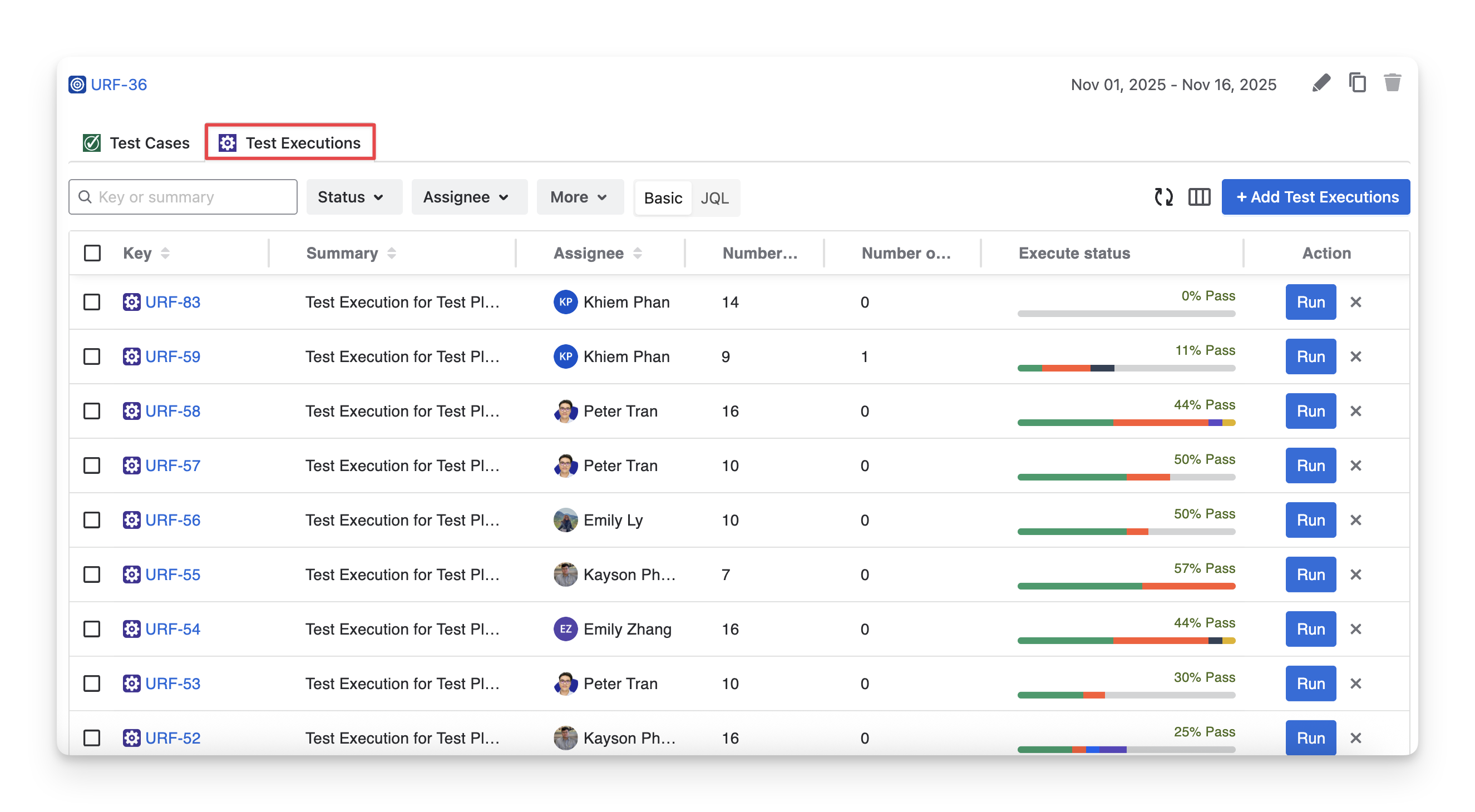Open the column settings icon
The image size is (1475, 812).
pyautogui.click(x=1199, y=197)
